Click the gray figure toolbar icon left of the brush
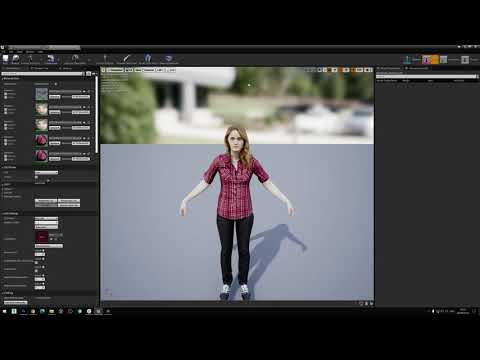Image resolution: width=480 pixels, height=360 pixels. 105,59
